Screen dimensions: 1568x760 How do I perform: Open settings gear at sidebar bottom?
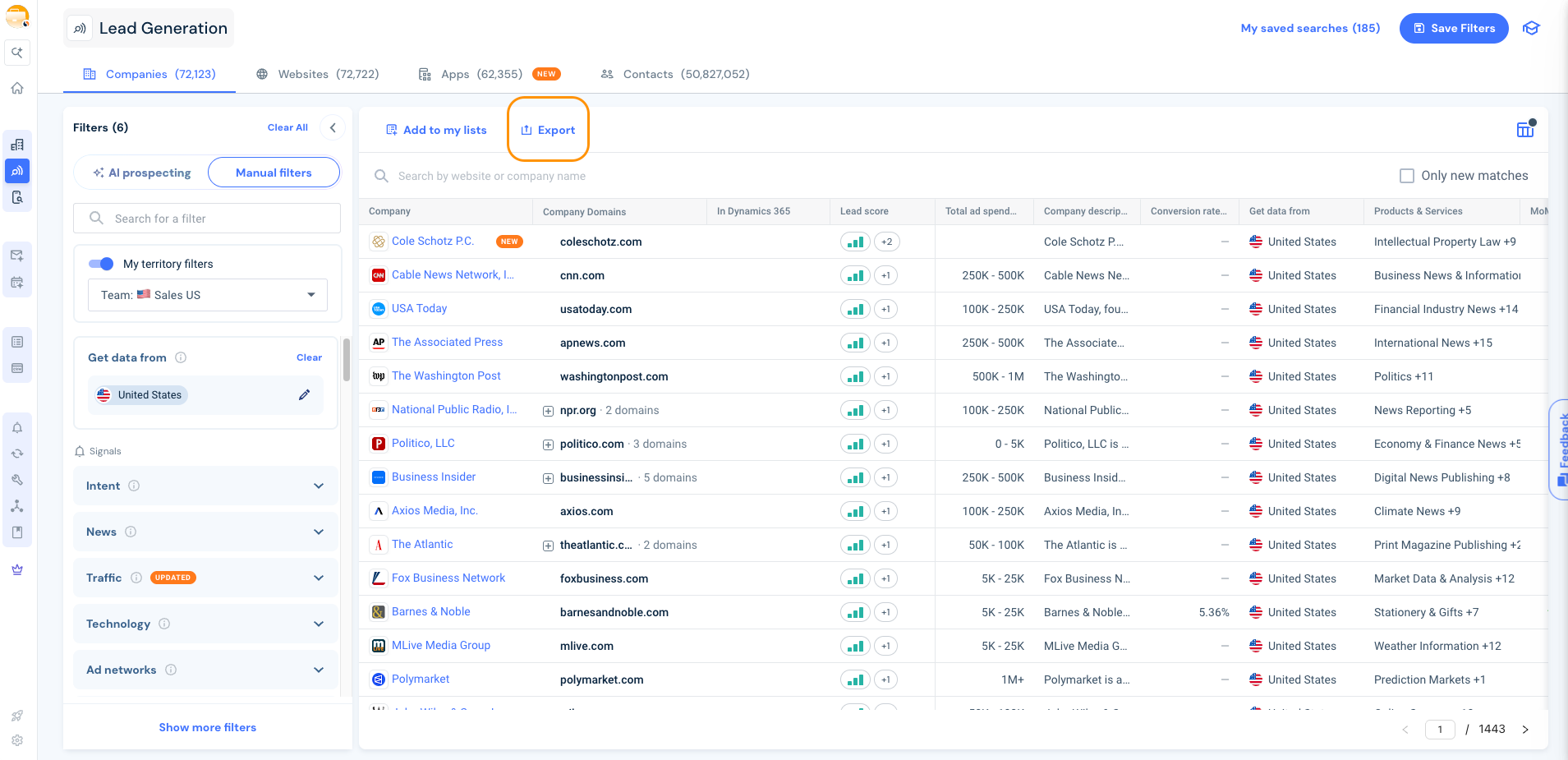click(17, 740)
